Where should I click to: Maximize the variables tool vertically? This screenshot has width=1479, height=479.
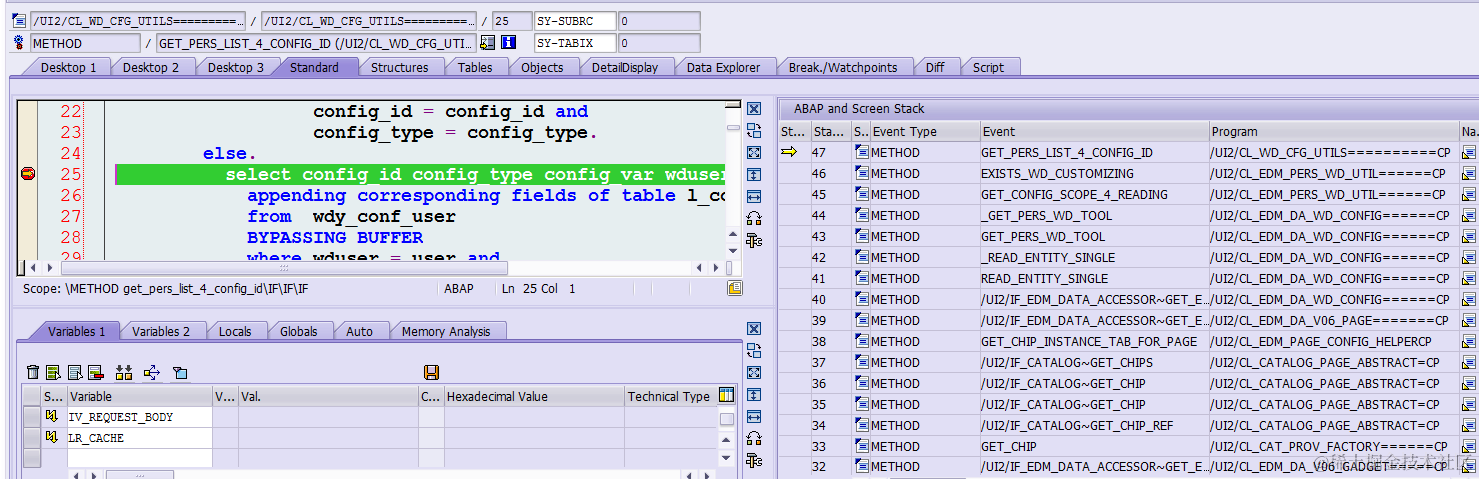click(x=754, y=394)
